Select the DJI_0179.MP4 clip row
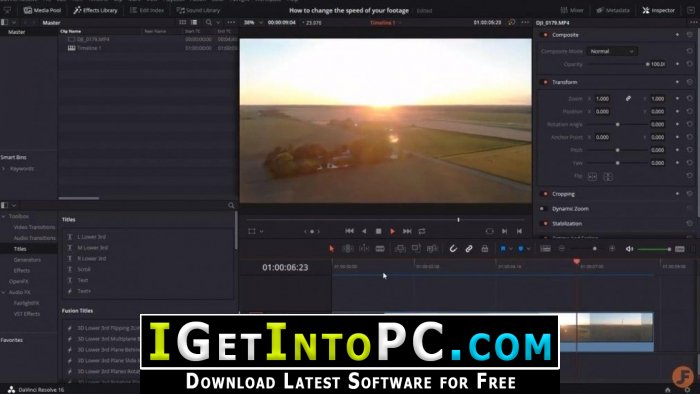The image size is (700, 394). (x=147, y=39)
